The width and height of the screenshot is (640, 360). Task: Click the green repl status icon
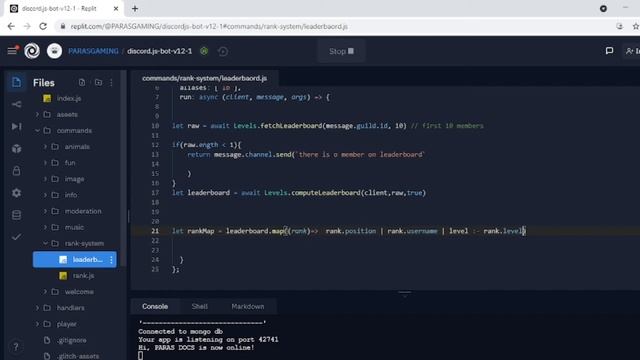click(204, 51)
